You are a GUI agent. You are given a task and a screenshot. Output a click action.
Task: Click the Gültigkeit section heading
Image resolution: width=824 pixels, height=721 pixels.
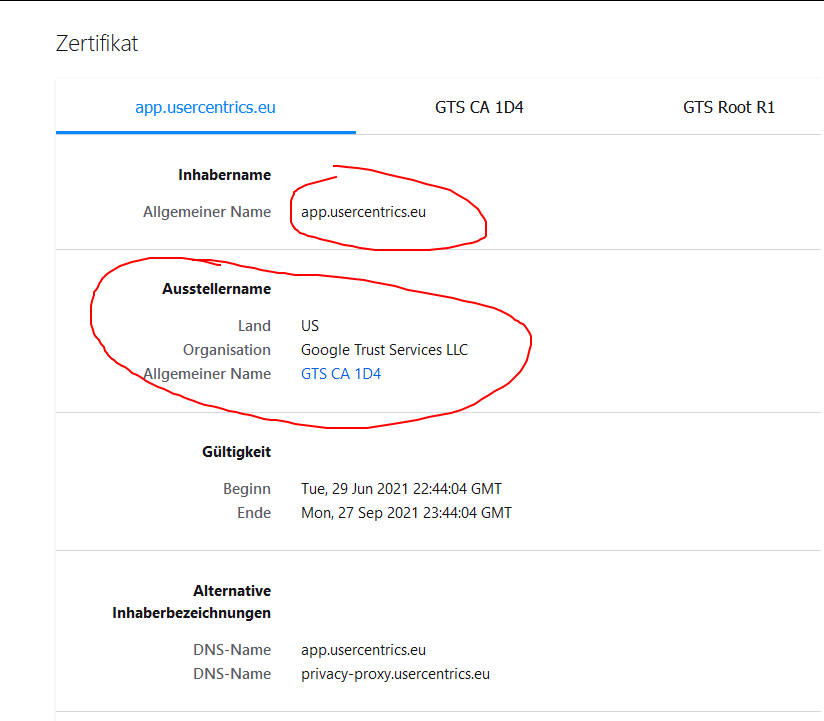click(236, 451)
